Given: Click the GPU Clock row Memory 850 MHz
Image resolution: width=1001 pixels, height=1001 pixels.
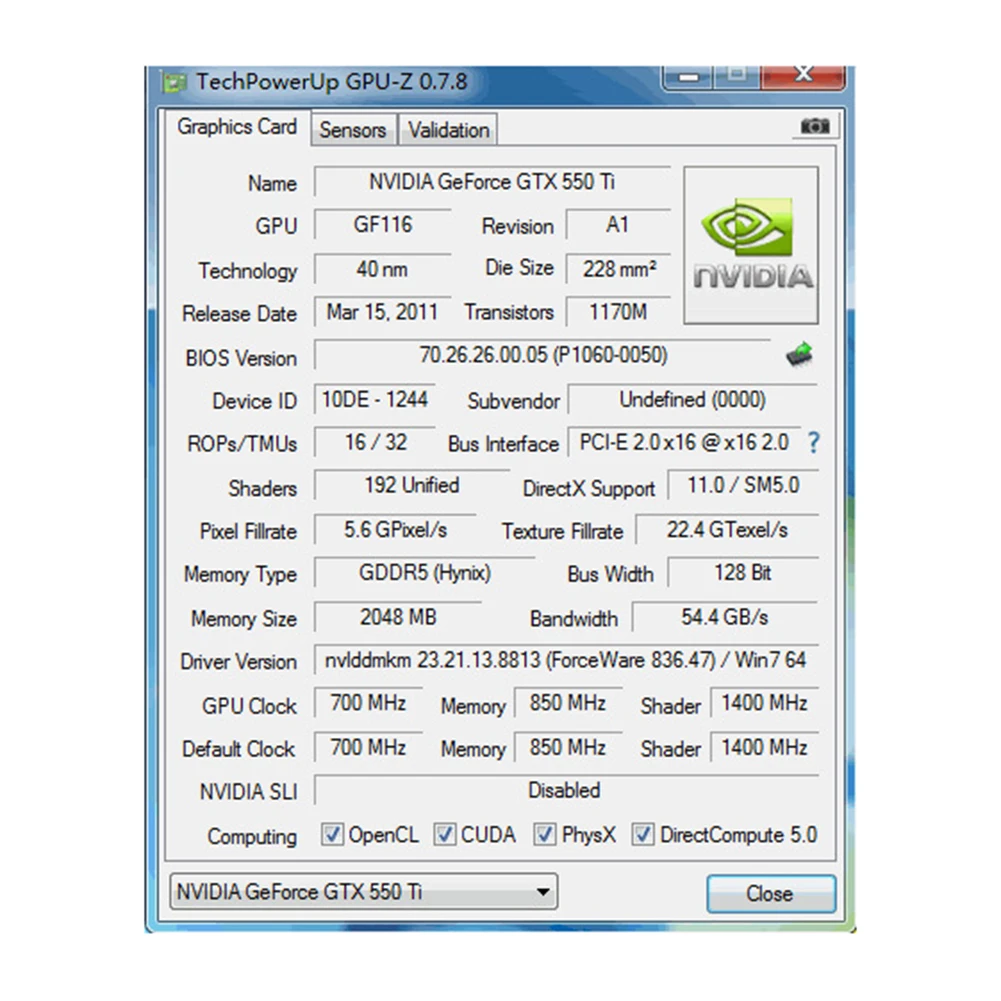Looking at the screenshot, I should pos(568,704).
